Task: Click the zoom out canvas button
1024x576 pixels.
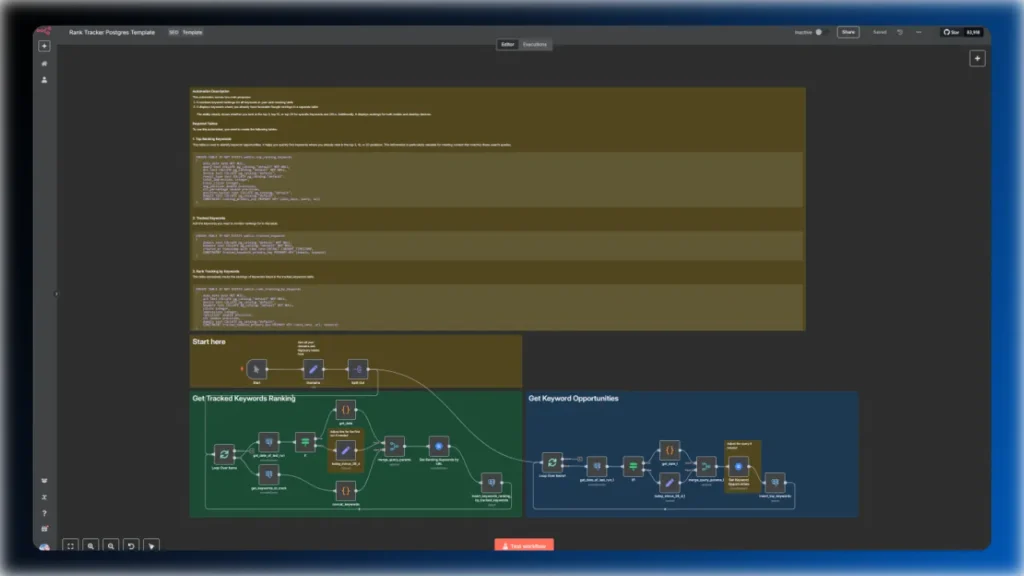Action: pyautogui.click(x=111, y=546)
